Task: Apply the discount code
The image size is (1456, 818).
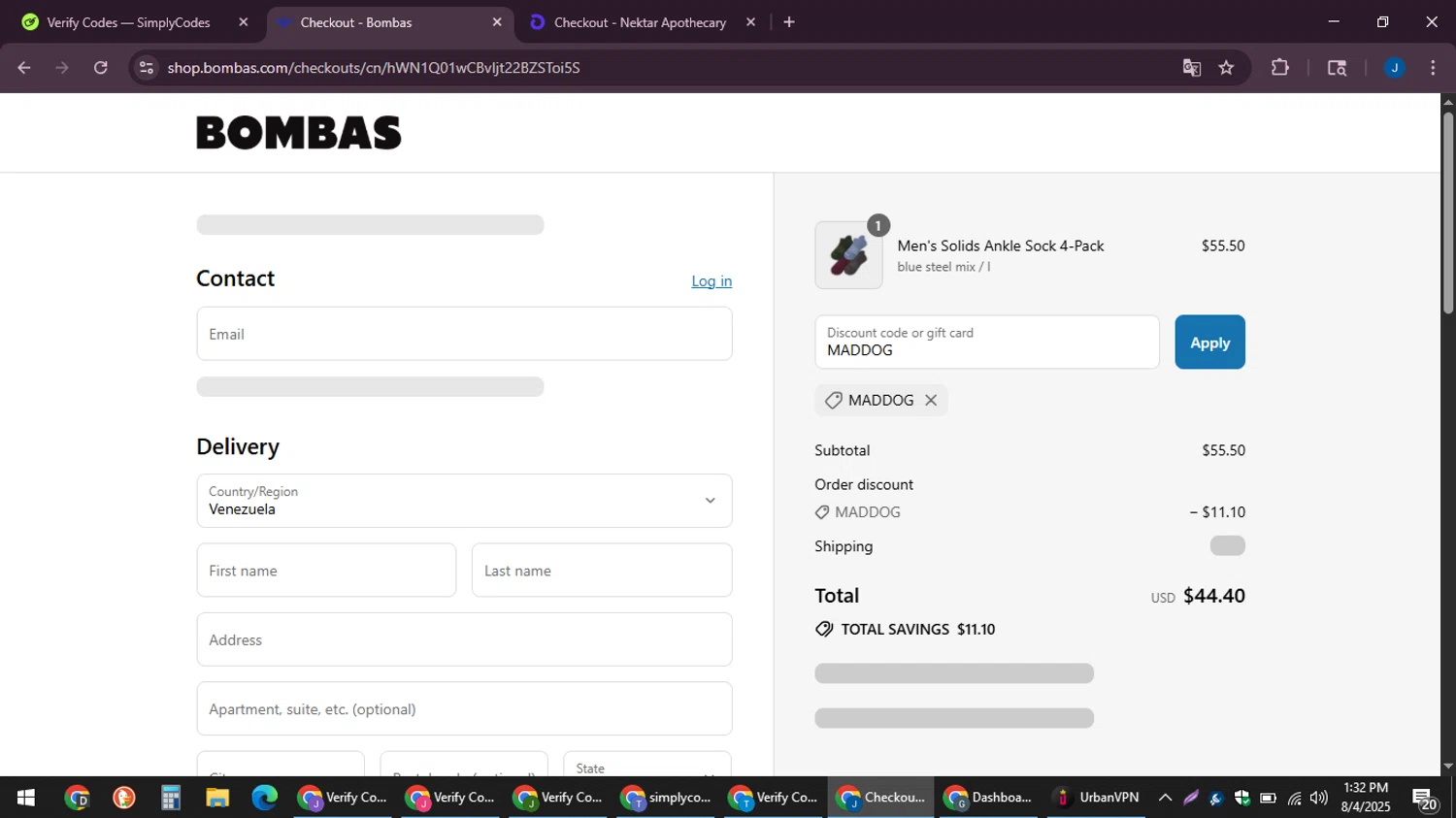Action: click(x=1209, y=343)
